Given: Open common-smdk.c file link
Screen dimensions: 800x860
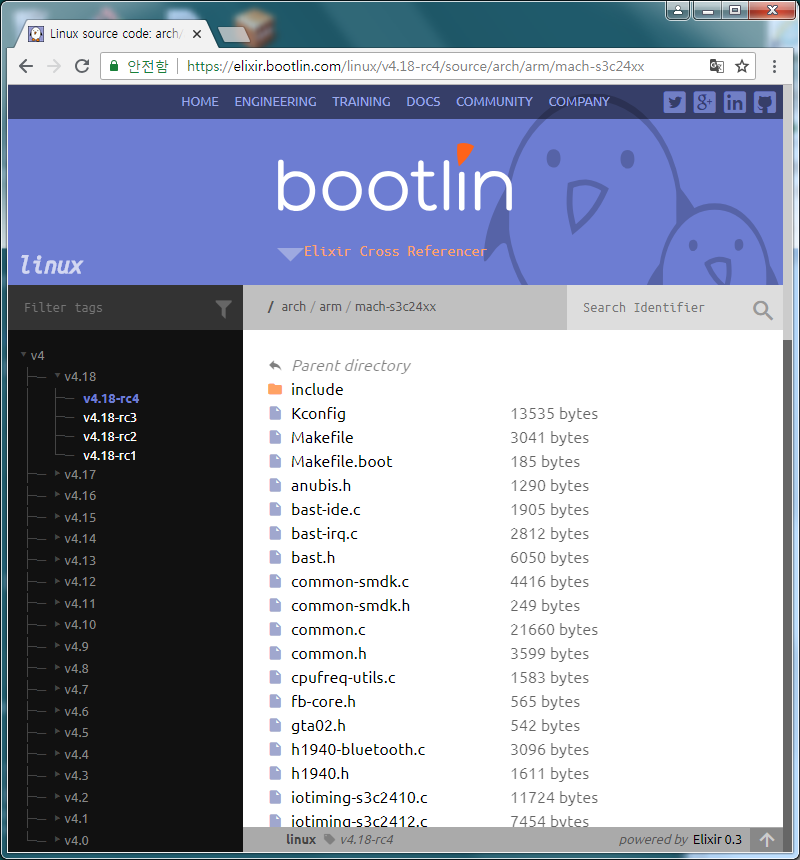Looking at the screenshot, I should (350, 582).
